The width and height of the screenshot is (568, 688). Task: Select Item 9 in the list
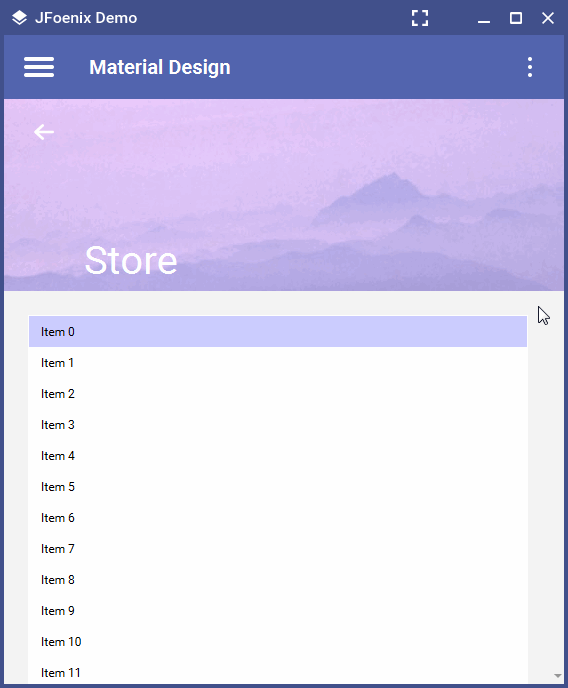click(x=278, y=611)
